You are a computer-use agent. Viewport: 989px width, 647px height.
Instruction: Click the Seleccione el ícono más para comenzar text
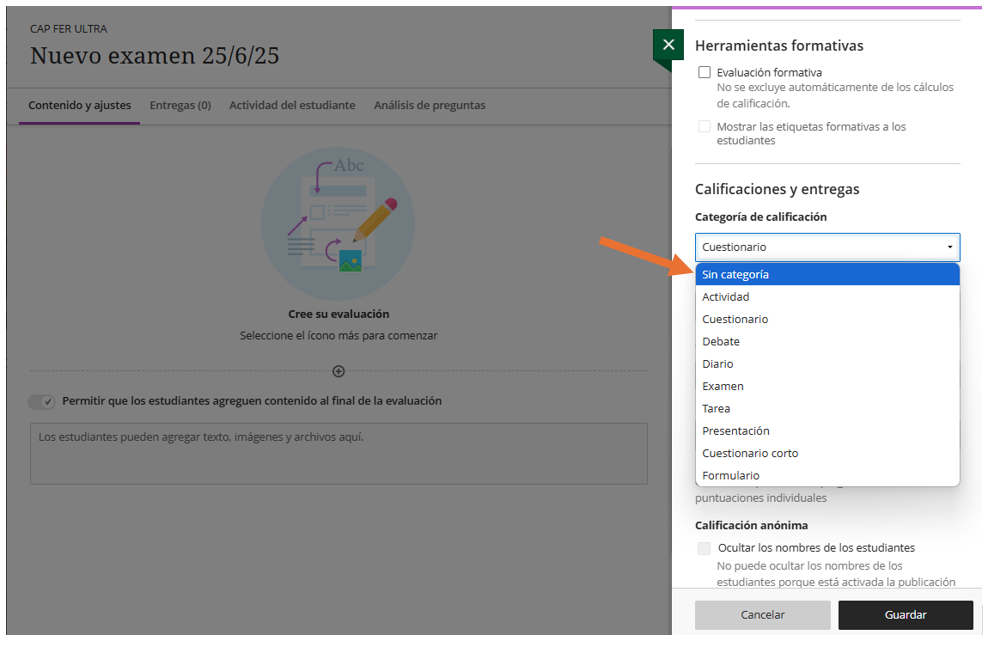(x=339, y=336)
